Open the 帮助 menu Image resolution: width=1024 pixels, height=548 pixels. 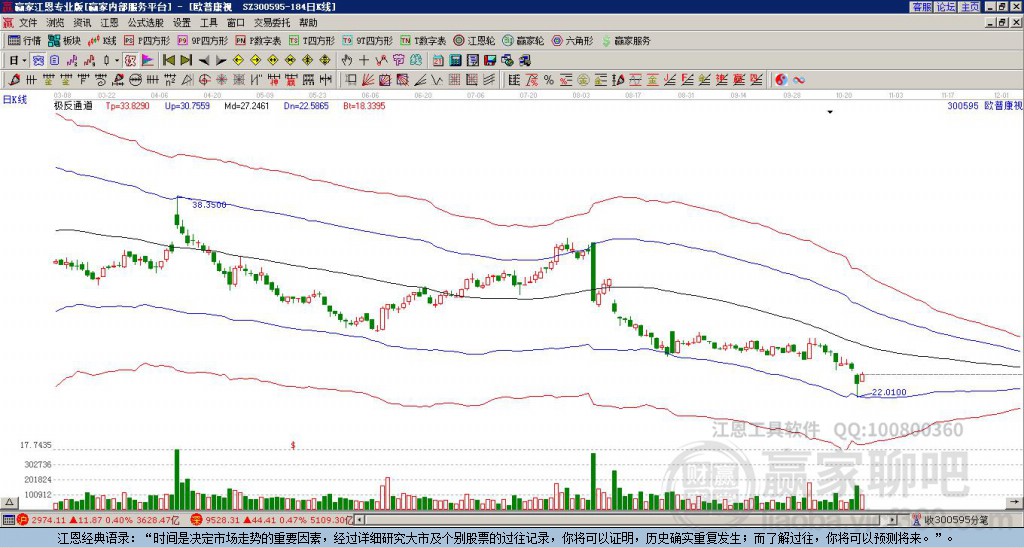click(308, 23)
